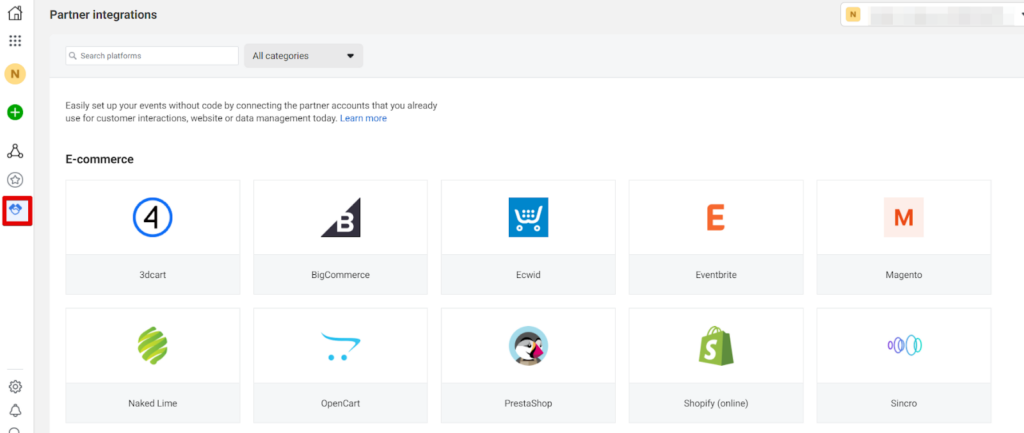Open the data sources triangle icon
The image size is (1024, 433).
click(15, 151)
